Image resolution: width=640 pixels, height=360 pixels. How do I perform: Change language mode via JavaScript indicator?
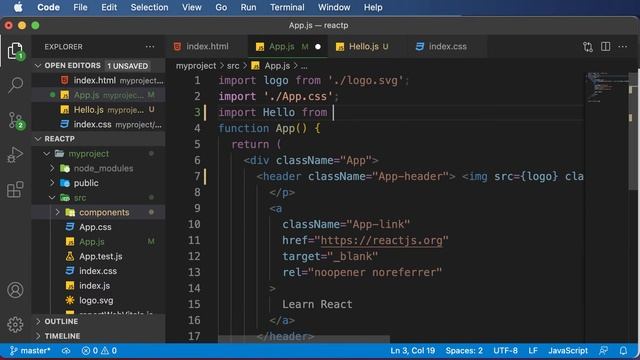coord(568,351)
